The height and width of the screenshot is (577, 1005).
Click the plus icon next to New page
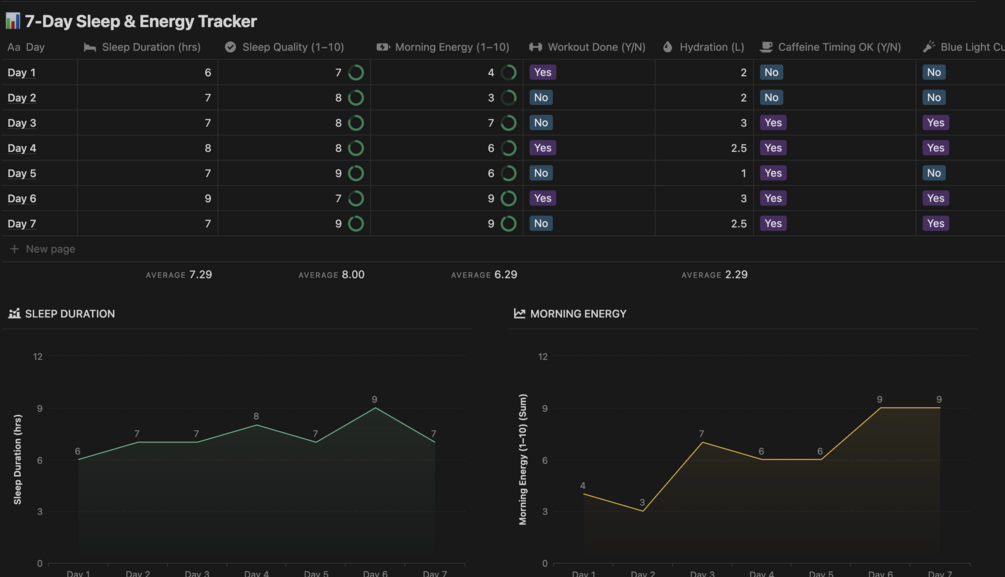[14, 249]
